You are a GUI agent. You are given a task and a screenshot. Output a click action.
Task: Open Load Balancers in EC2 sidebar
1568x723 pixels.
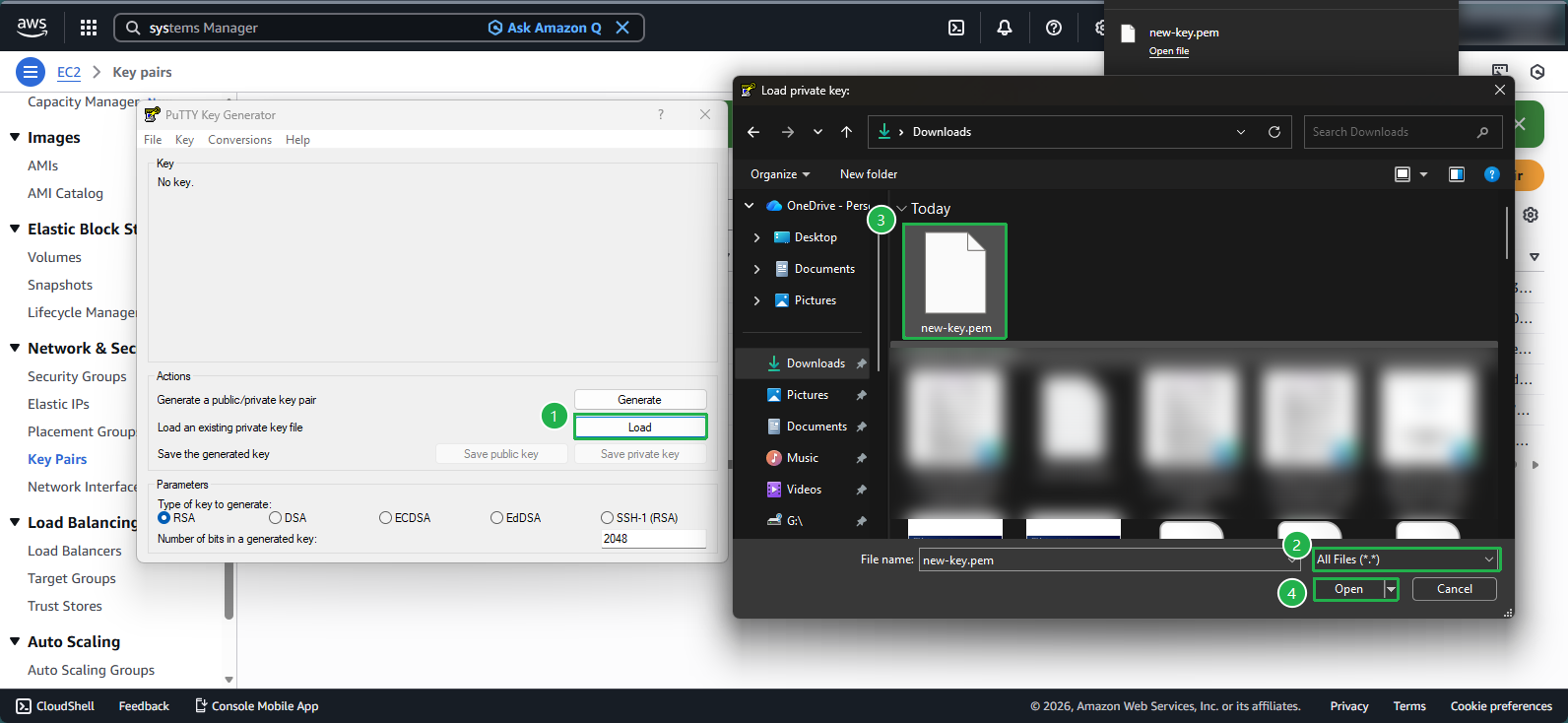tap(75, 551)
